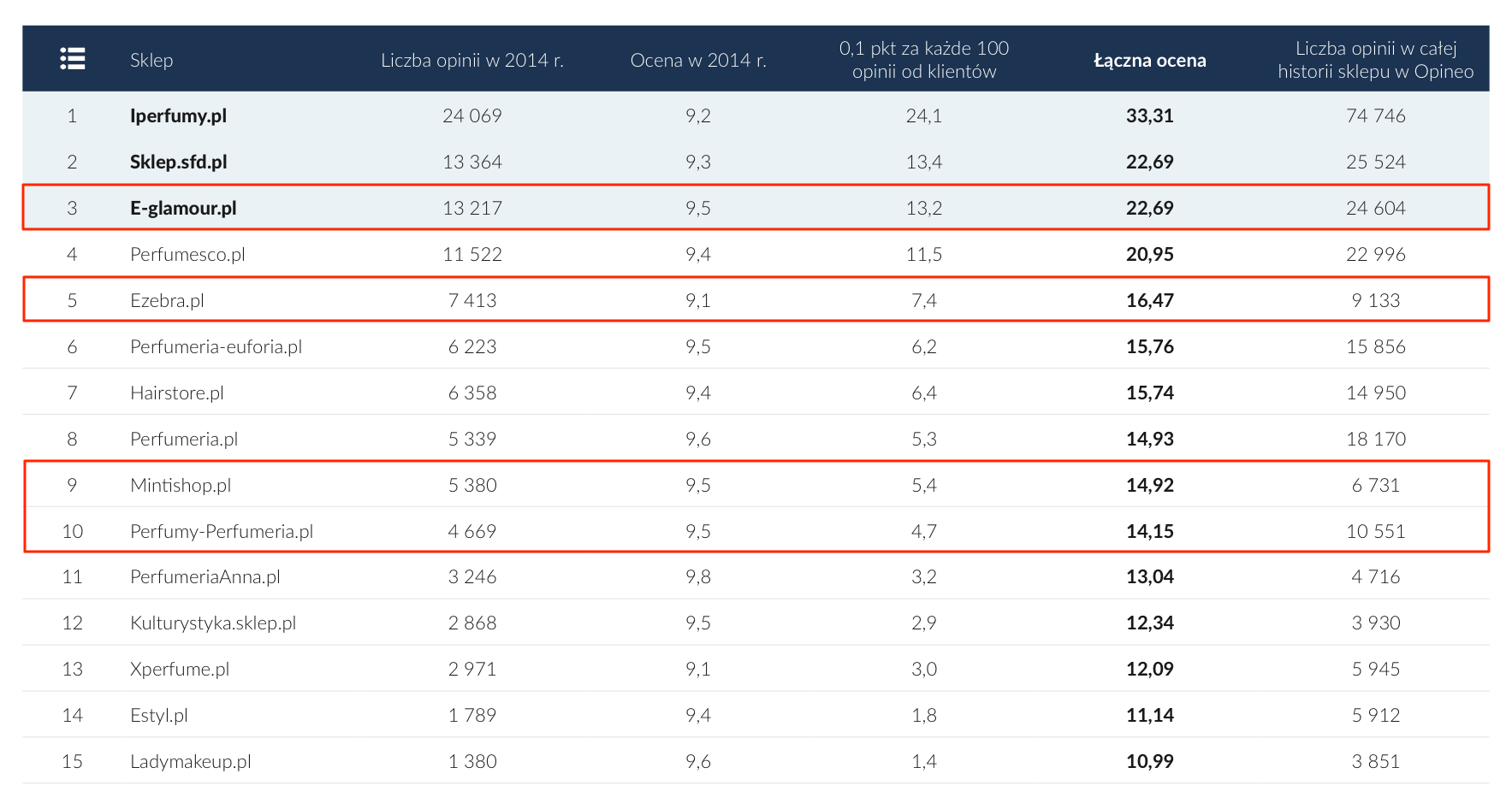Click Perfumeria.pl total score 14,93
Viewport: 1512px width, 803px height.
1150,439
